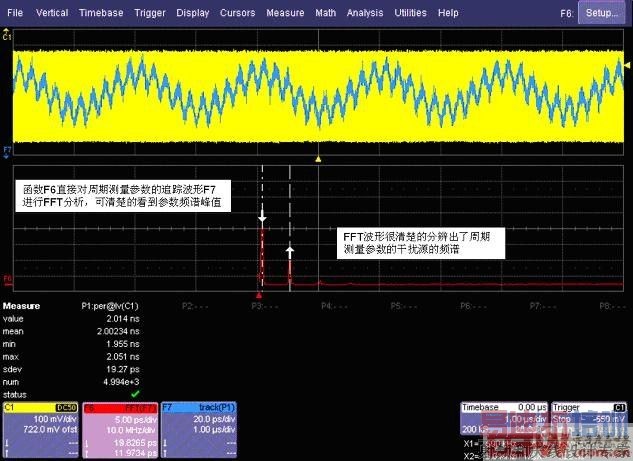
Task: Select the empty P2 measurement slot
Action: pyautogui.click(x=195, y=306)
